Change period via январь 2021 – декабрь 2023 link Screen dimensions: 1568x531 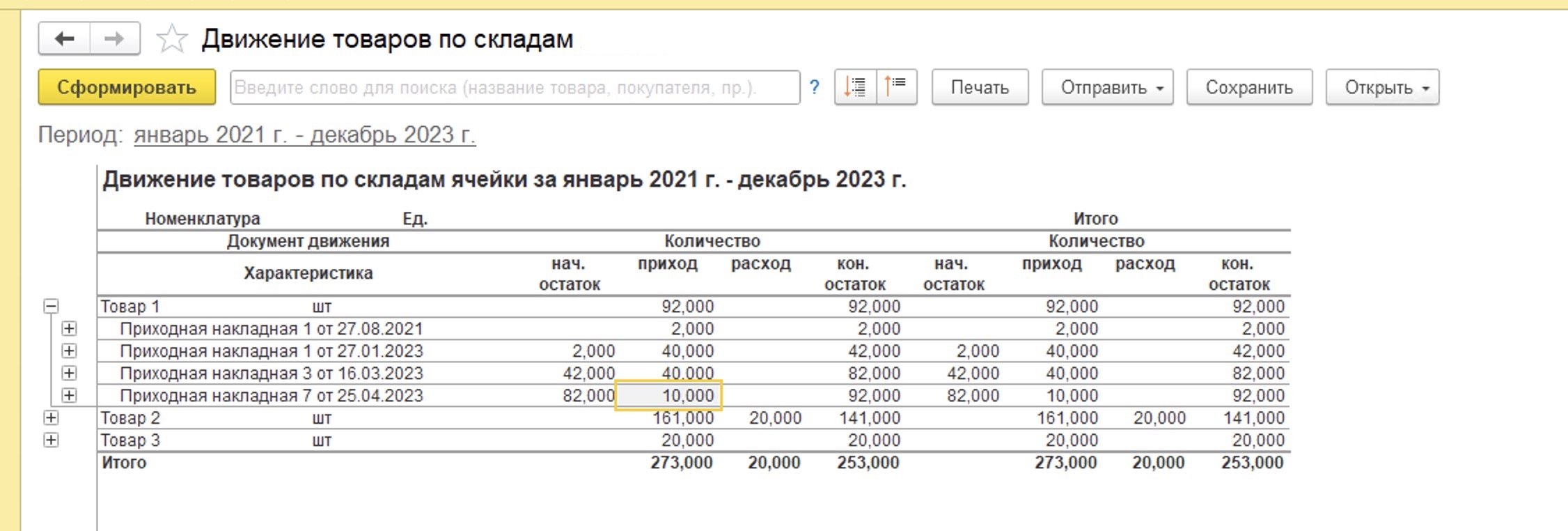point(304,134)
